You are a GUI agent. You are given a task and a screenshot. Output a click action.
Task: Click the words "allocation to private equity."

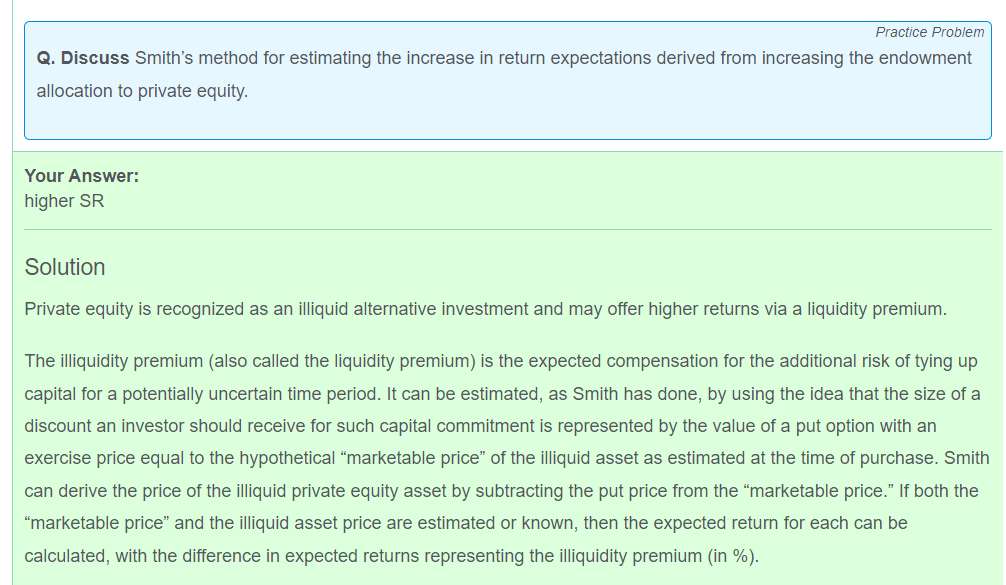pyautogui.click(x=142, y=91)
